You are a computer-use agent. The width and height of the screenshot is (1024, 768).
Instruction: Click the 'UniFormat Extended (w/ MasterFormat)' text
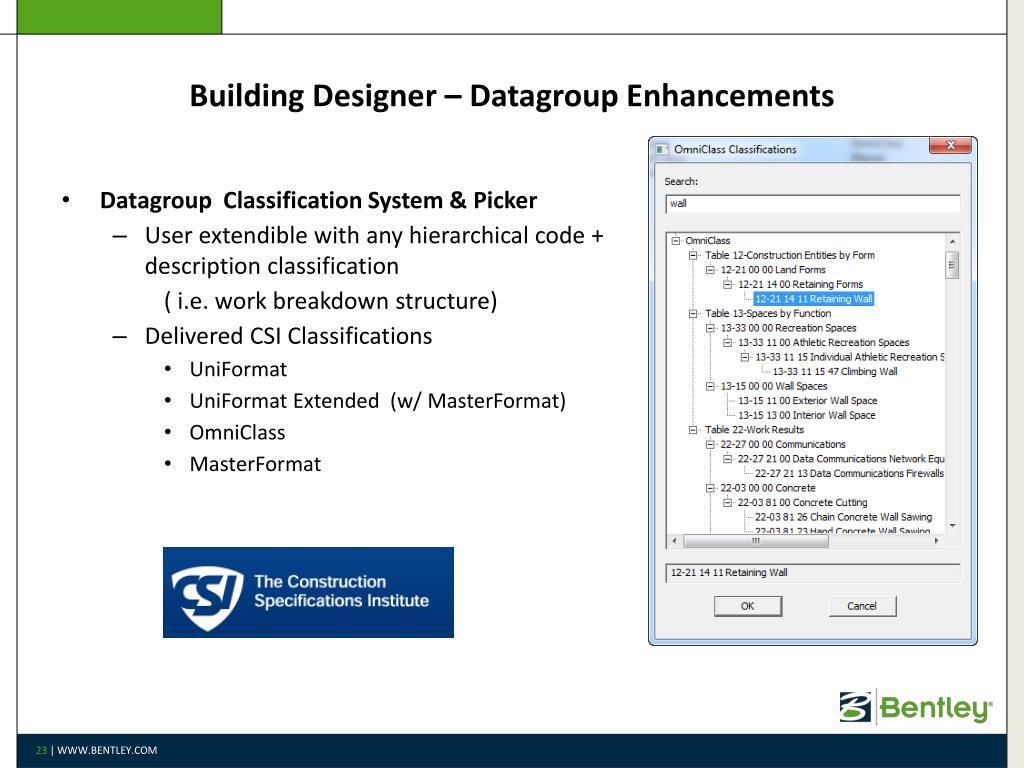coord(377,401)
